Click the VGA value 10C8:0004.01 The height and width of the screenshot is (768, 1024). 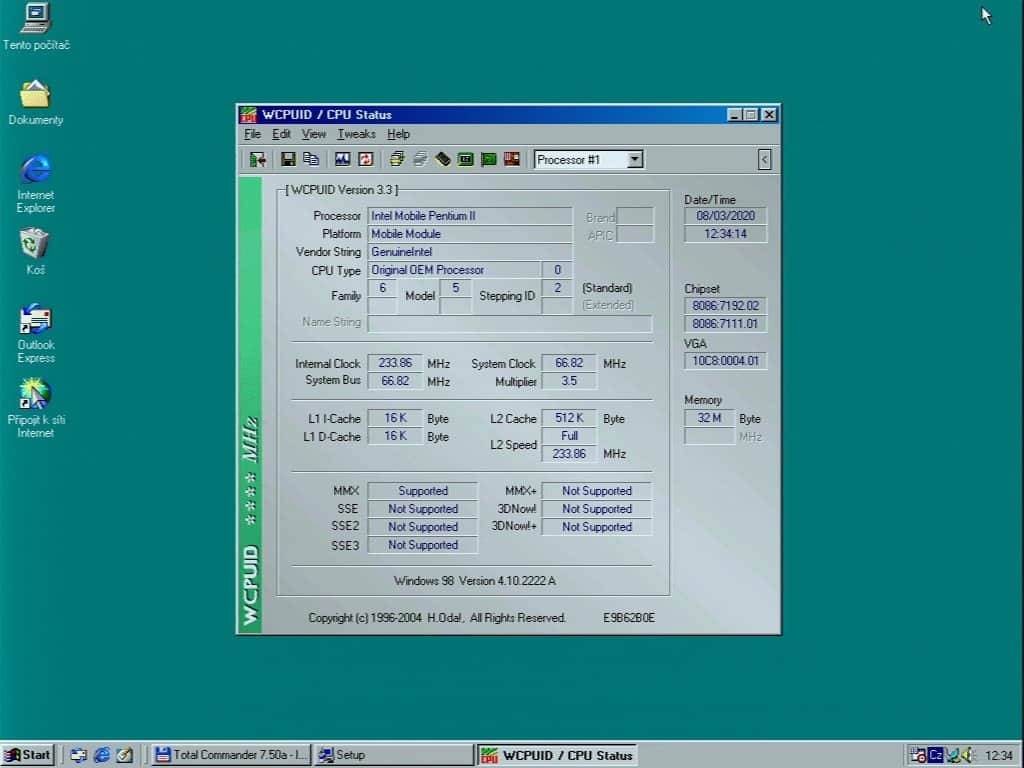tap(726, 360)
